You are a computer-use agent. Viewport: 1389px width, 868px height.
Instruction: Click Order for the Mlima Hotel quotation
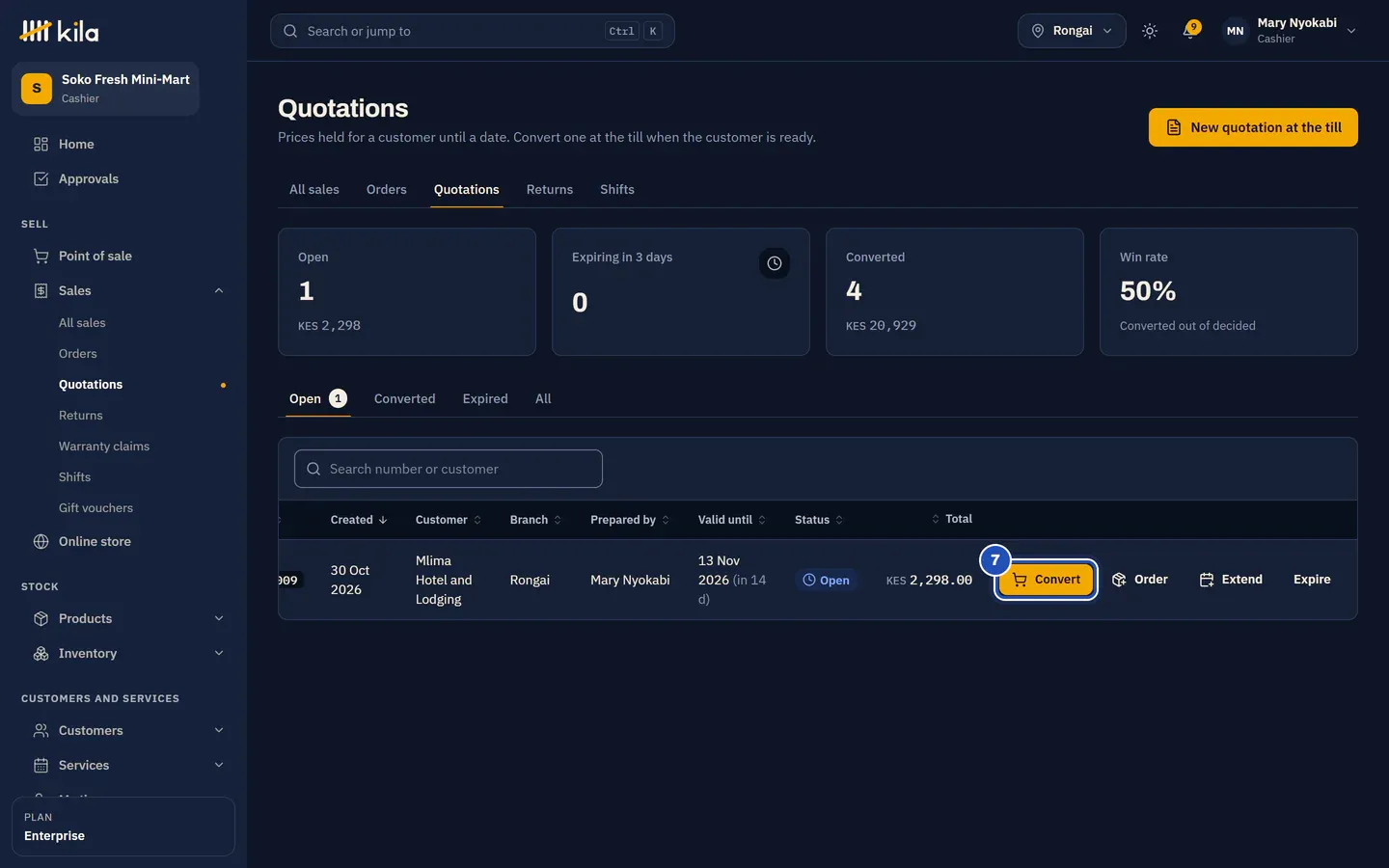1140,580
